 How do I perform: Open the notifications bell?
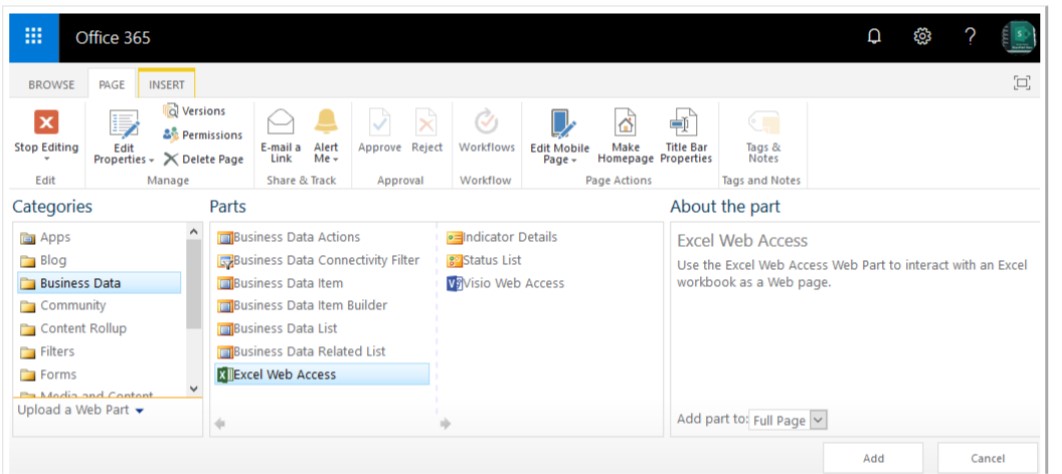coord(874,37)
